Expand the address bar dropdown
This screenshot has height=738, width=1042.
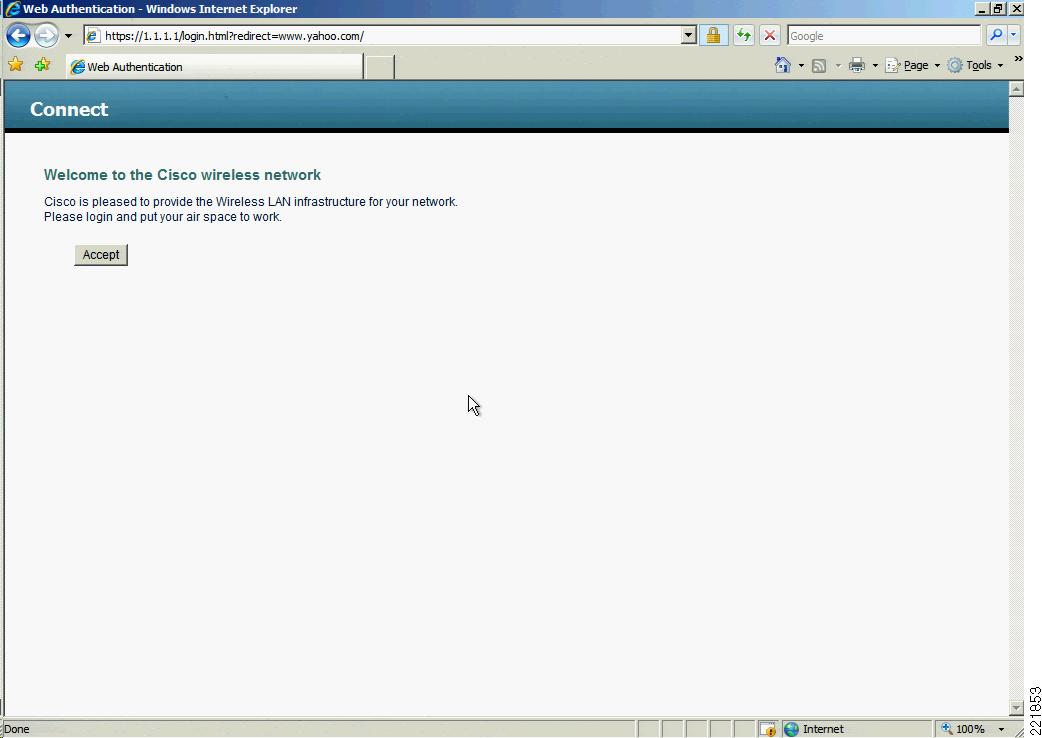(x=688, y=35)
